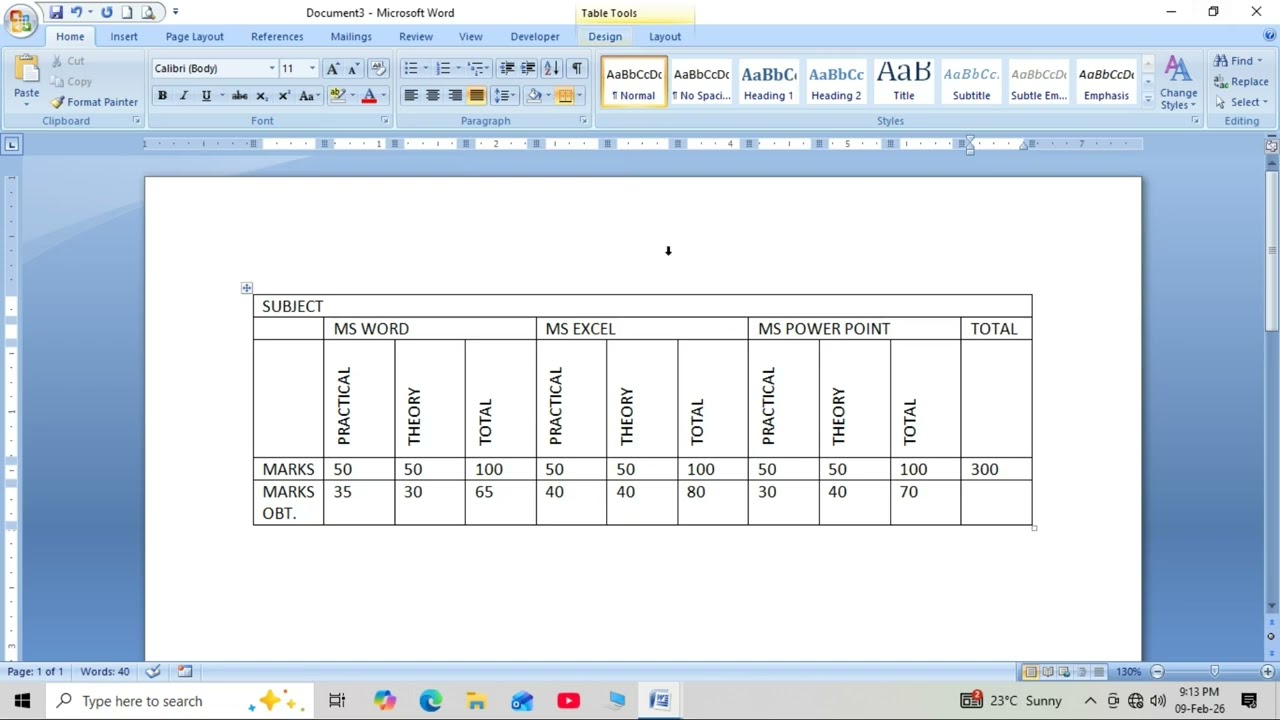
Task: Open the Line Spacing dropdown
Action: coord(504,96)
